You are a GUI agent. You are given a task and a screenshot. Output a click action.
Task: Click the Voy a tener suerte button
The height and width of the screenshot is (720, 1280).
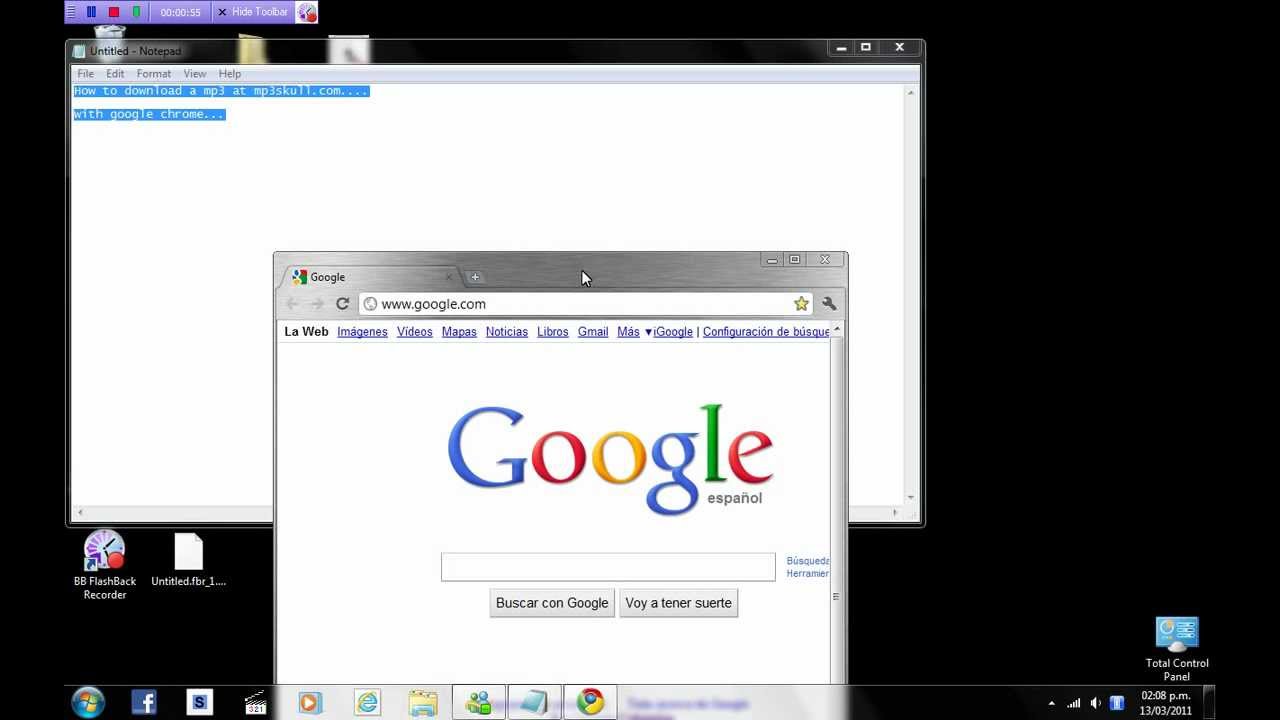click(x=678, y=603)
